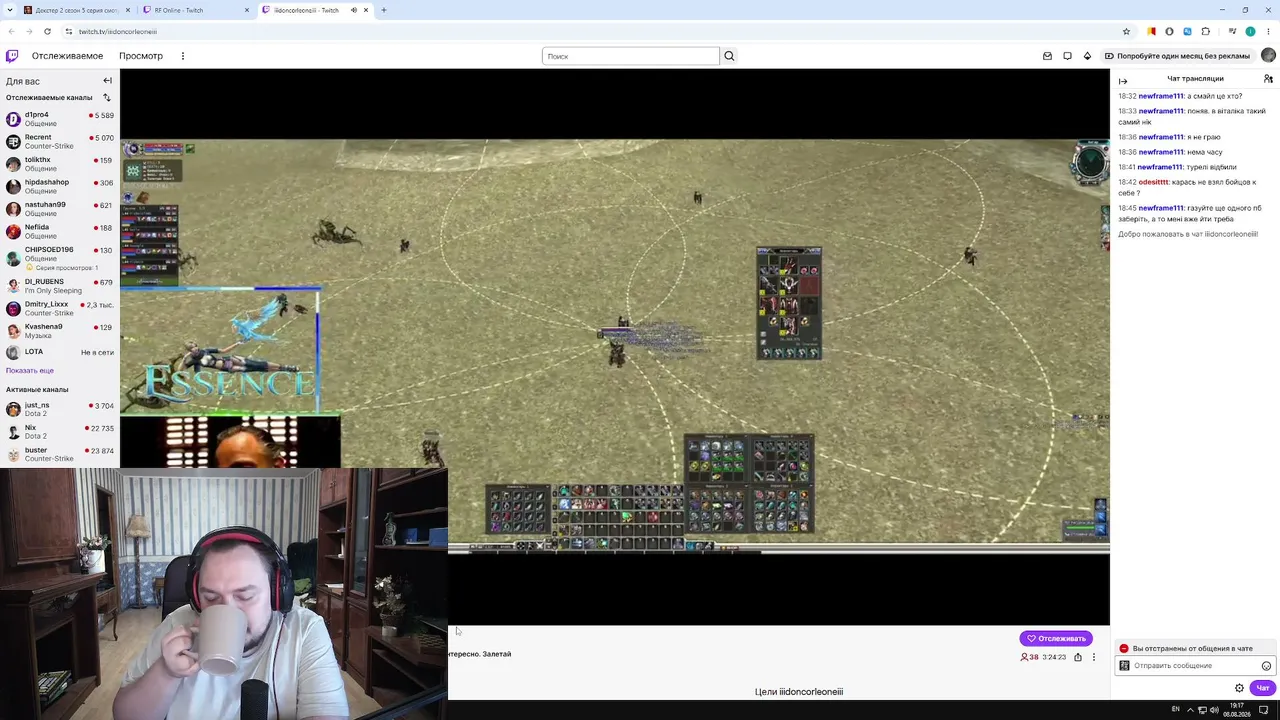The image size is (1280, 720).
Task: Open the d1pro4 channel
Action: click(60, 119)
